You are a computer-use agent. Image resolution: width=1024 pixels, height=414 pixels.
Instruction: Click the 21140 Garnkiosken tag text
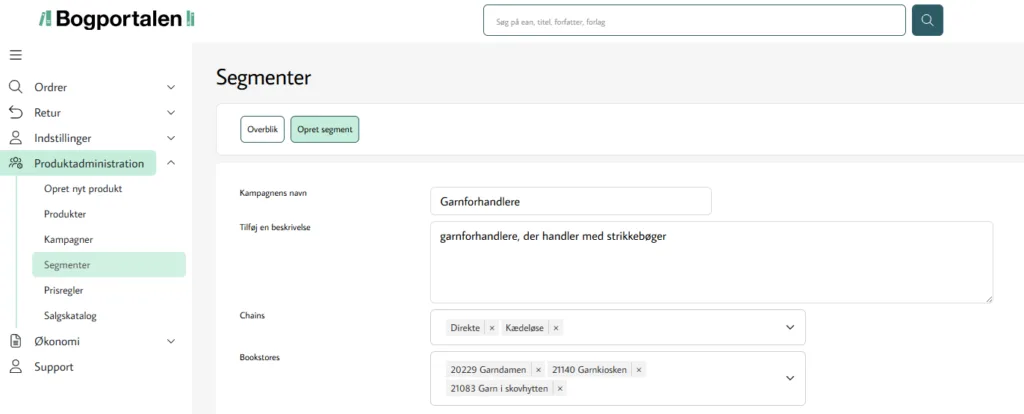point(589,370)
